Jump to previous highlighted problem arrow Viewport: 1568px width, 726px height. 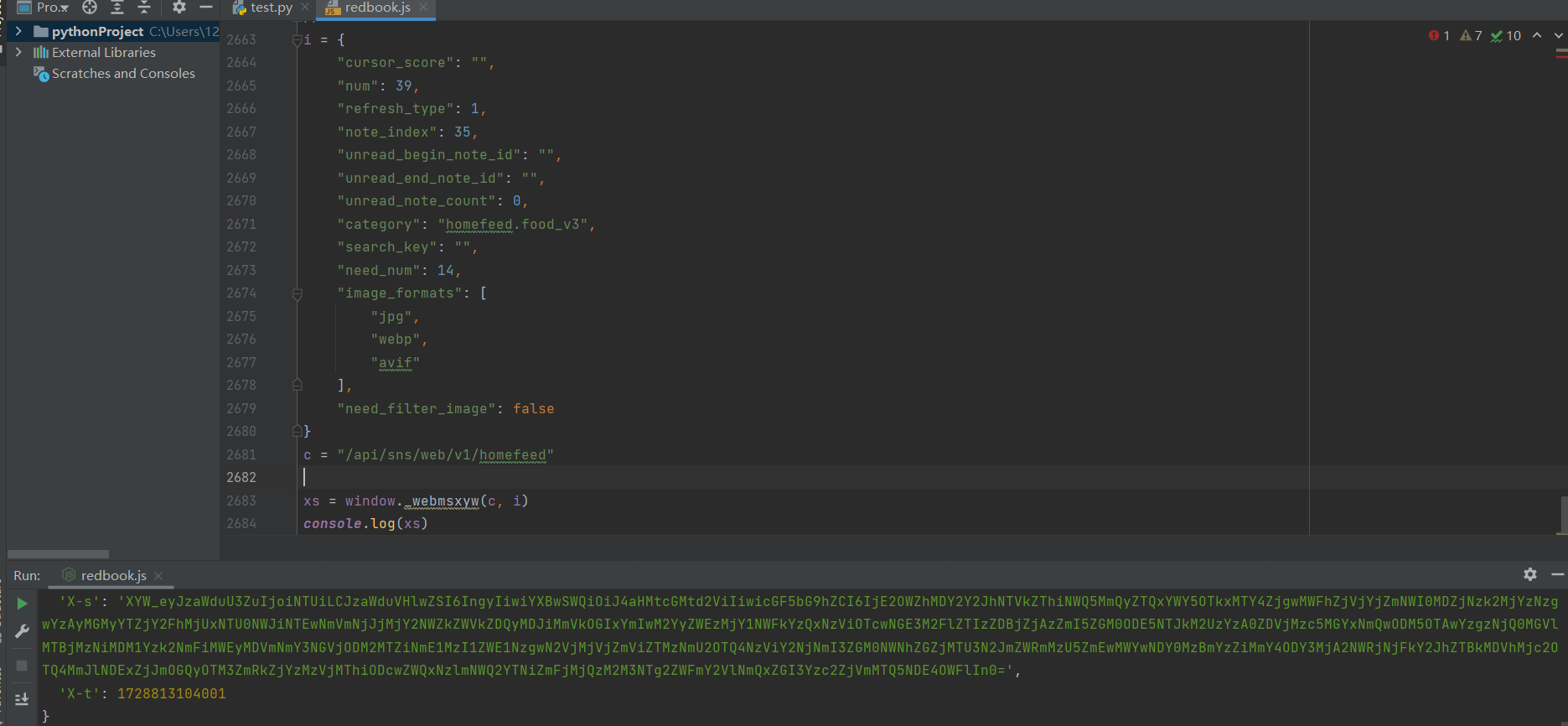point(1537,35)
